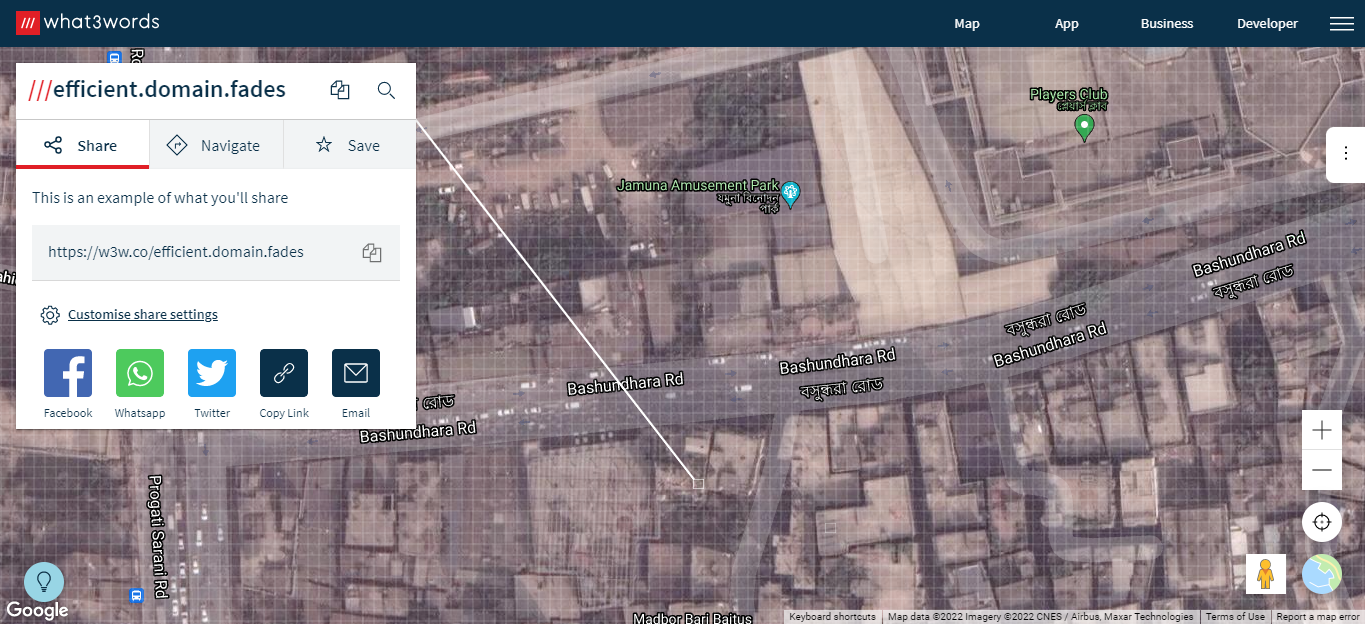1365x624 pixels.
Task: Zoom in on the map
Action: (x=1322, y=430)
